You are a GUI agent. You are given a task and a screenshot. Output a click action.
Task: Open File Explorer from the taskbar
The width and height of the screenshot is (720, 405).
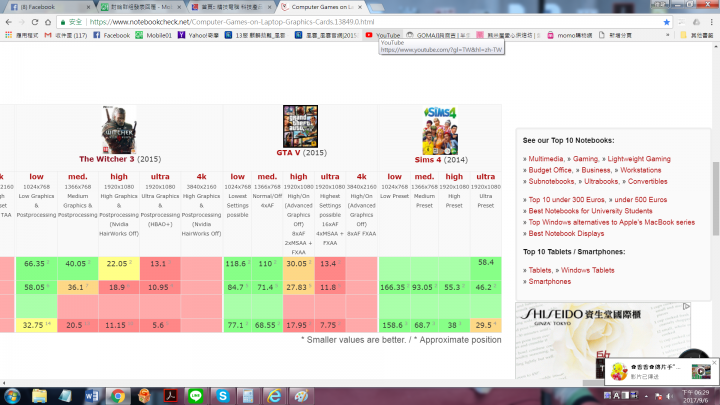39,396
